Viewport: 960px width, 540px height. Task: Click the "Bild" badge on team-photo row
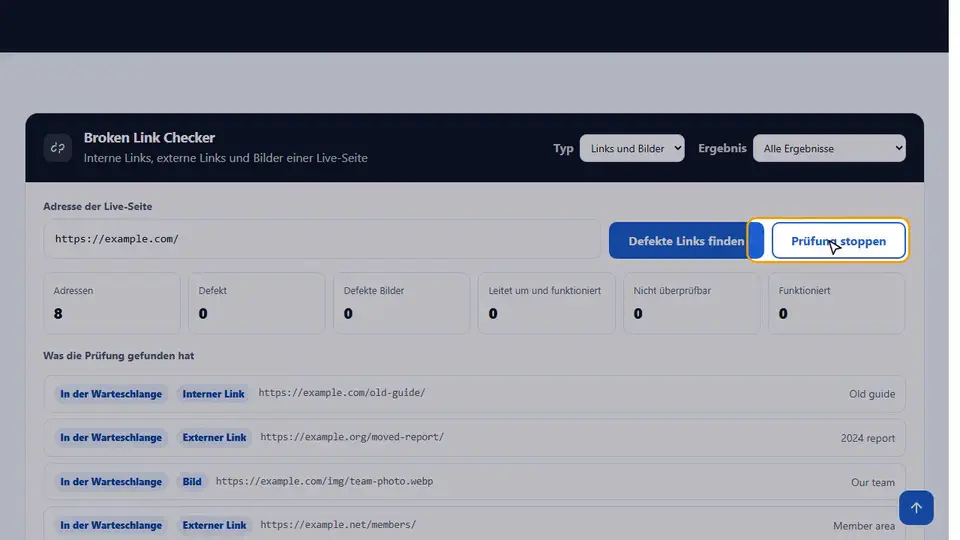192,482
